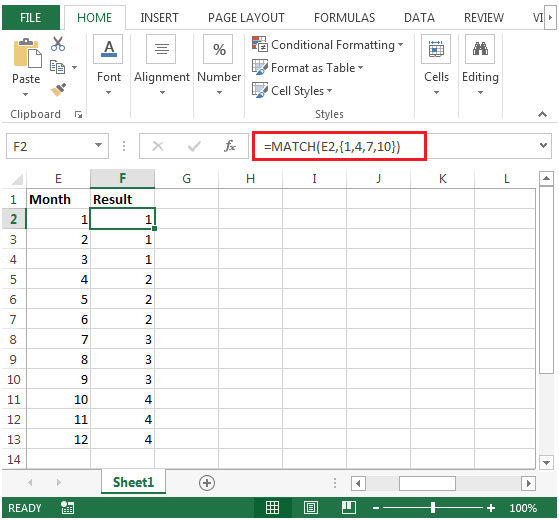Click the zoom slider handle
559x520 pixels.
[x=433, y=508]
